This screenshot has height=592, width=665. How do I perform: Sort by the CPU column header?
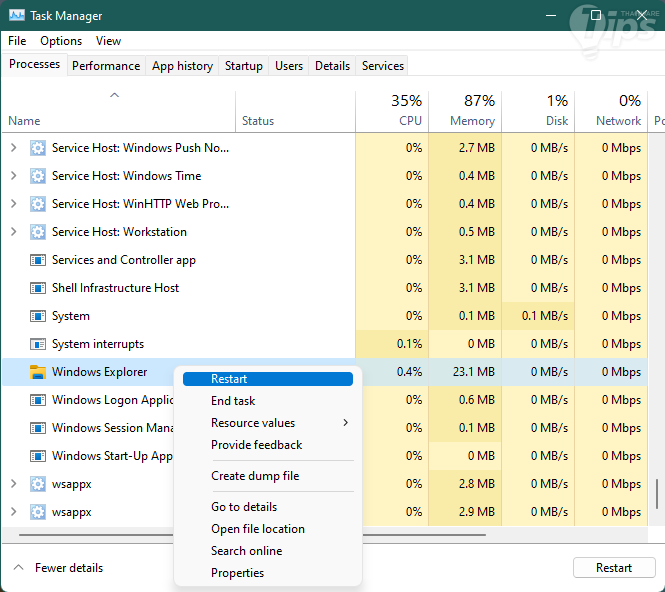[x=392, y=111]
